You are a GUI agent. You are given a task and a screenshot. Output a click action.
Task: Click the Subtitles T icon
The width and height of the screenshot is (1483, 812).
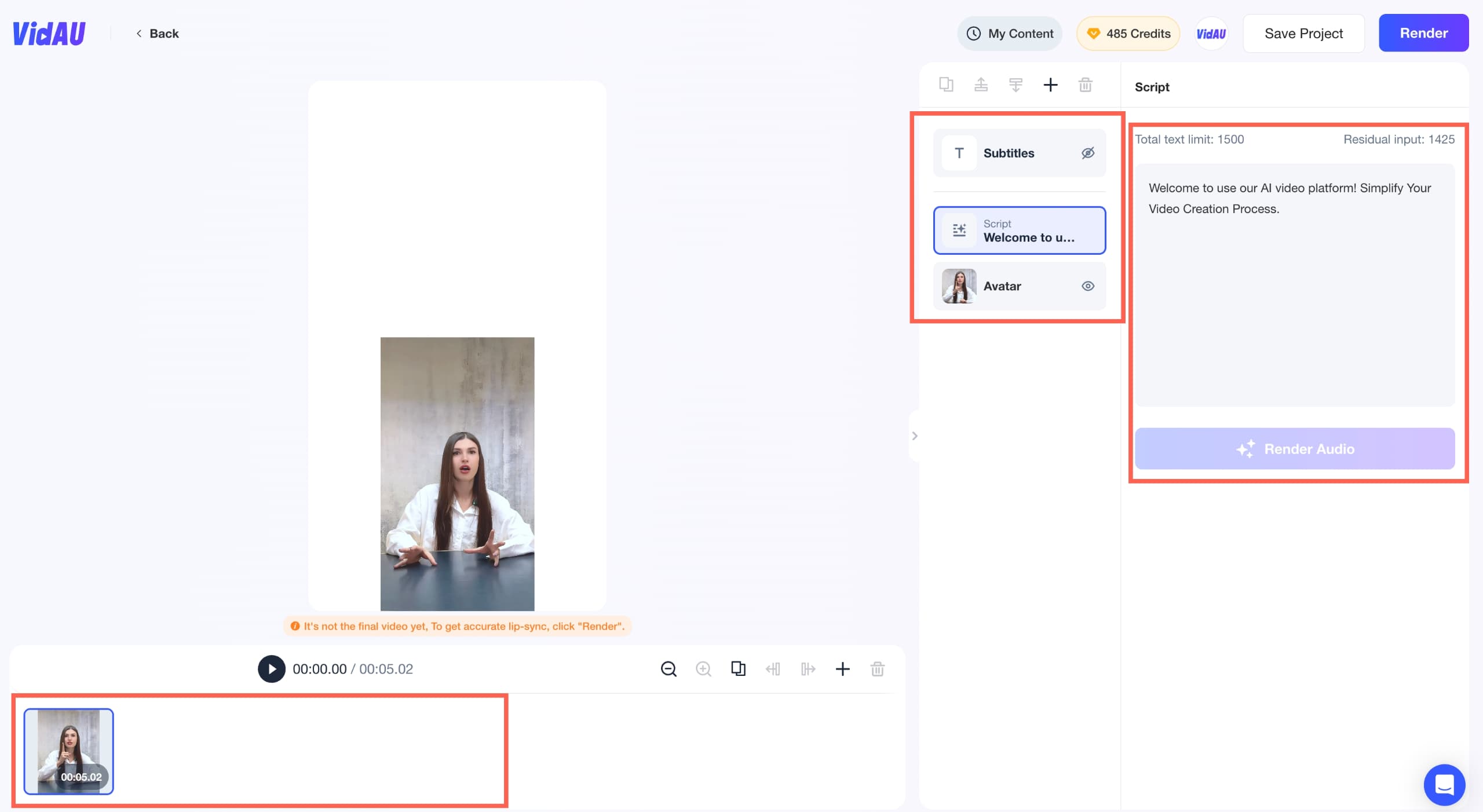pyautogui.click(x=959, y=153)
